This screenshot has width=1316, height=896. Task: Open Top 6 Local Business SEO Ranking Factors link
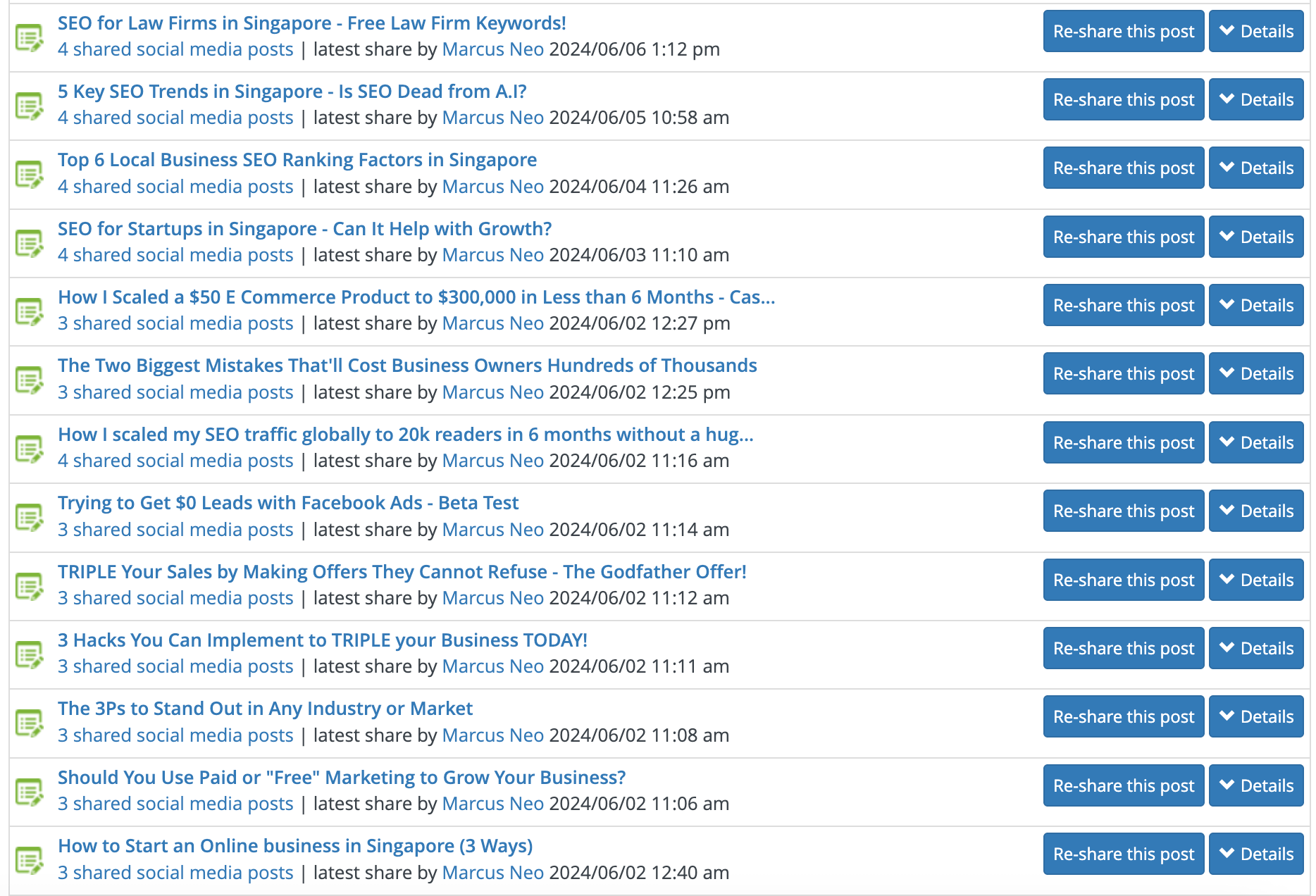297,161
